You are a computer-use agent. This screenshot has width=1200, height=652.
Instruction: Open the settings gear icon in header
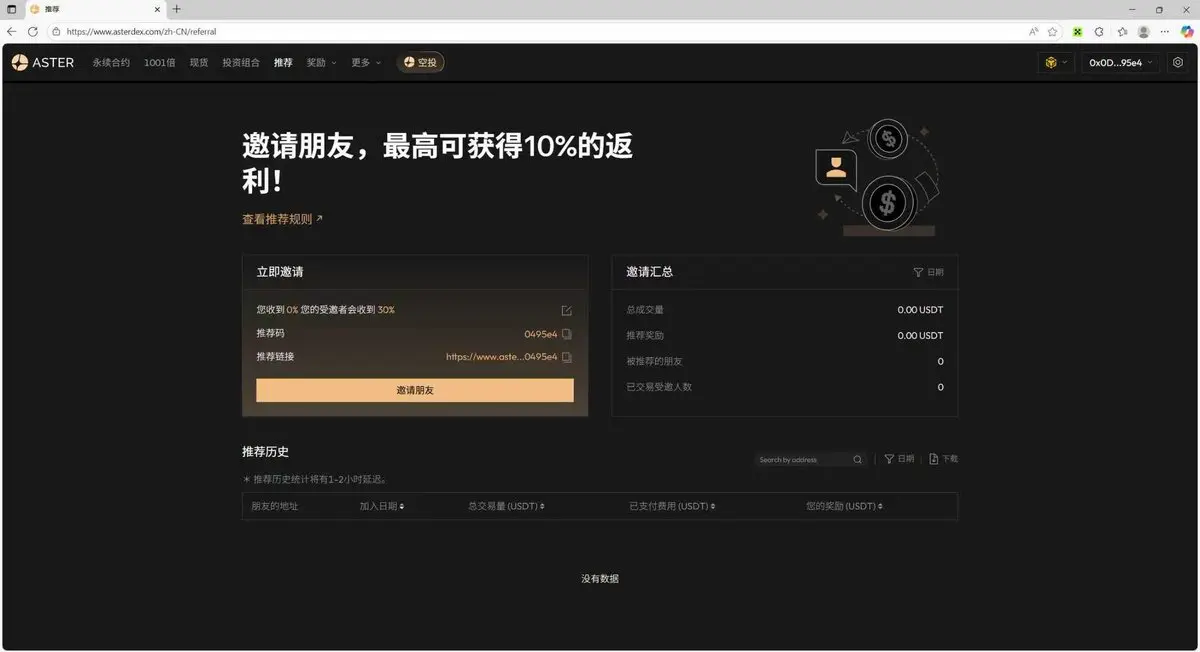1178,62
